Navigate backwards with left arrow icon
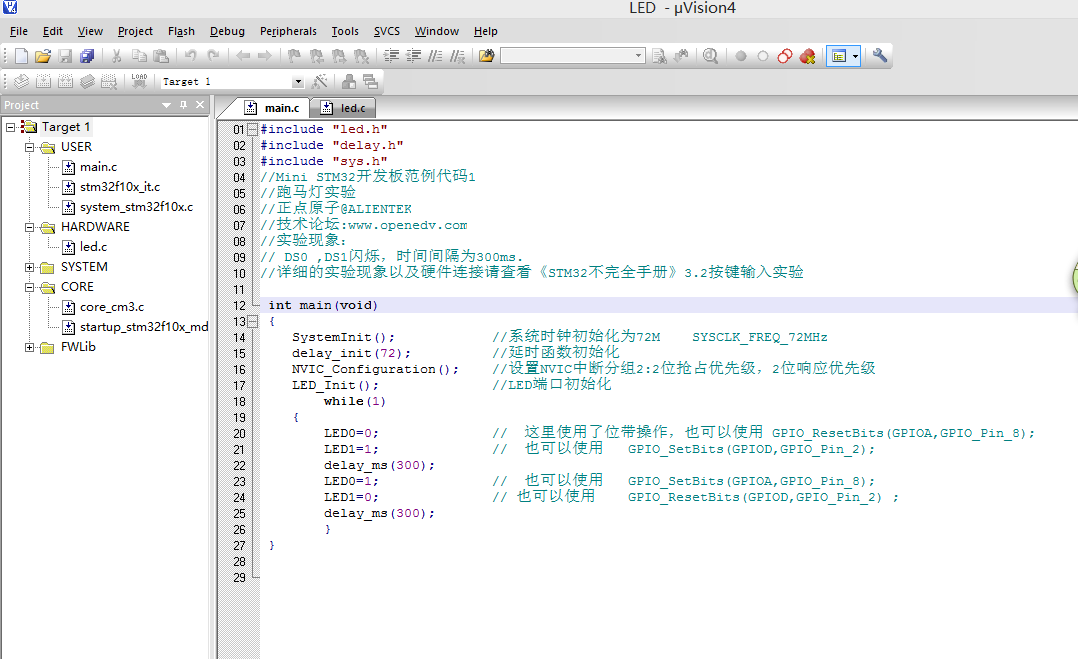The width and height of the screenshot is (1078, 659). coord(243,56)
